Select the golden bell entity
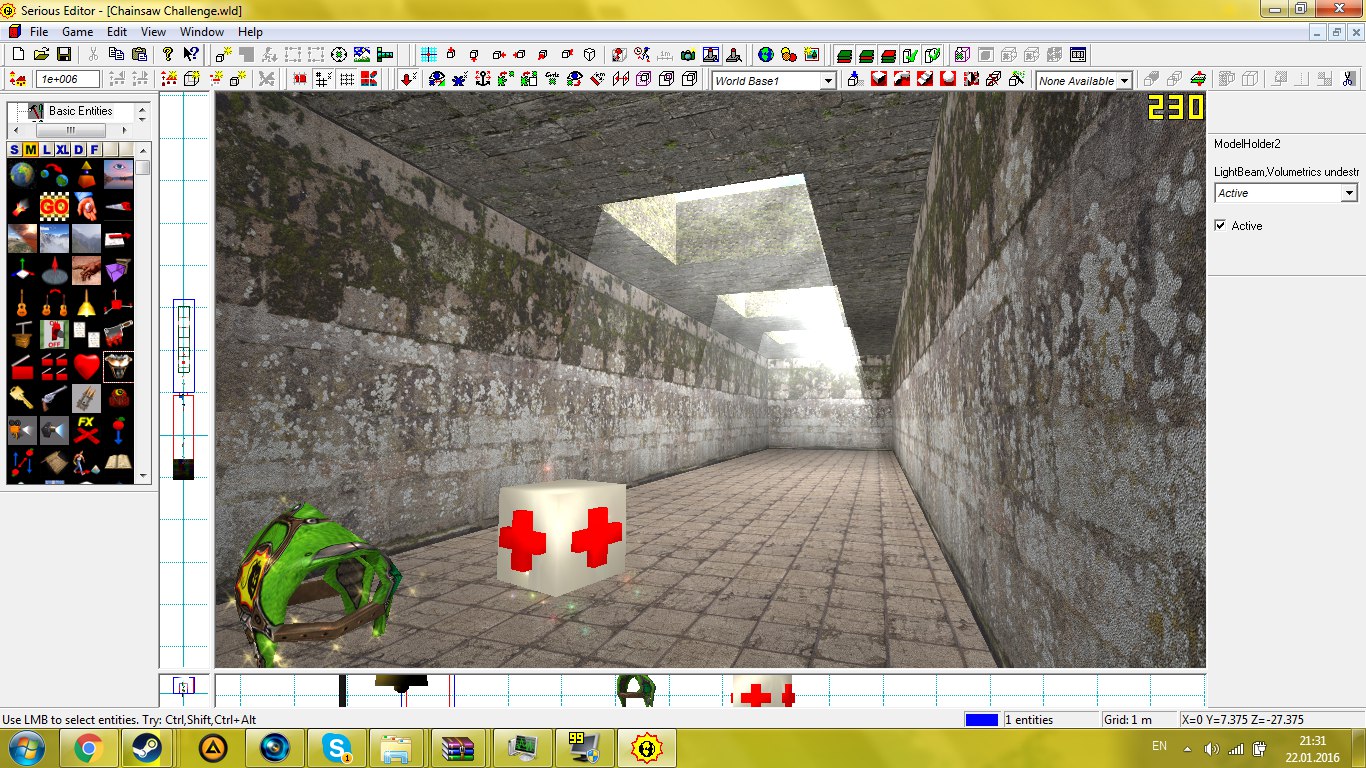The height and width of the screenshot is (768, 1366). pos(86,303)
